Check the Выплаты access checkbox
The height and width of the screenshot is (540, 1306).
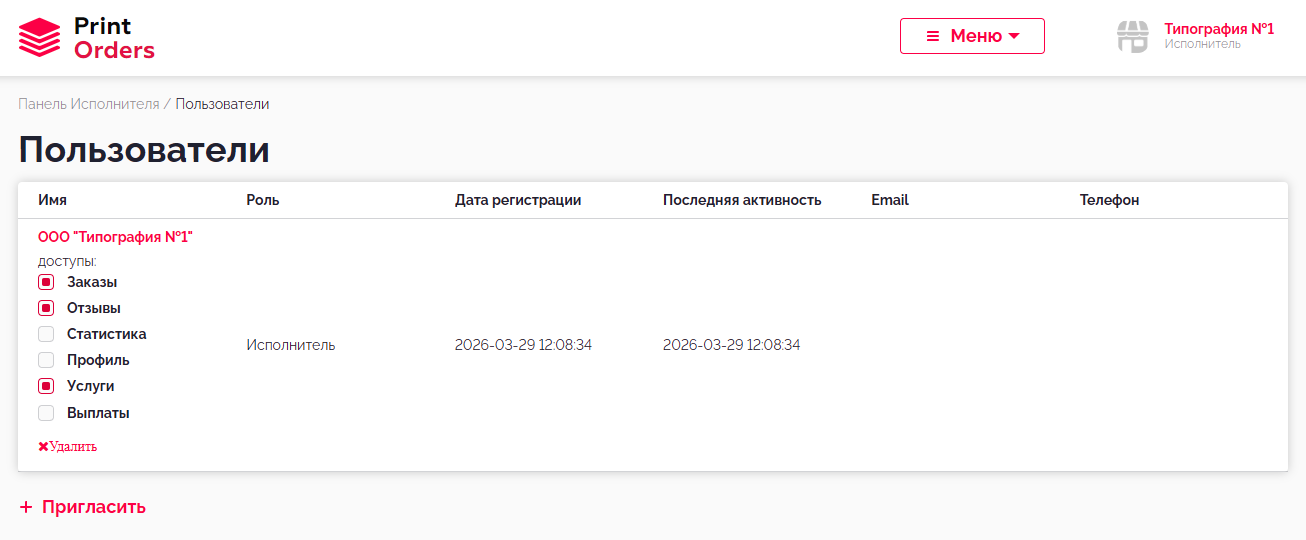coord(46,413)
